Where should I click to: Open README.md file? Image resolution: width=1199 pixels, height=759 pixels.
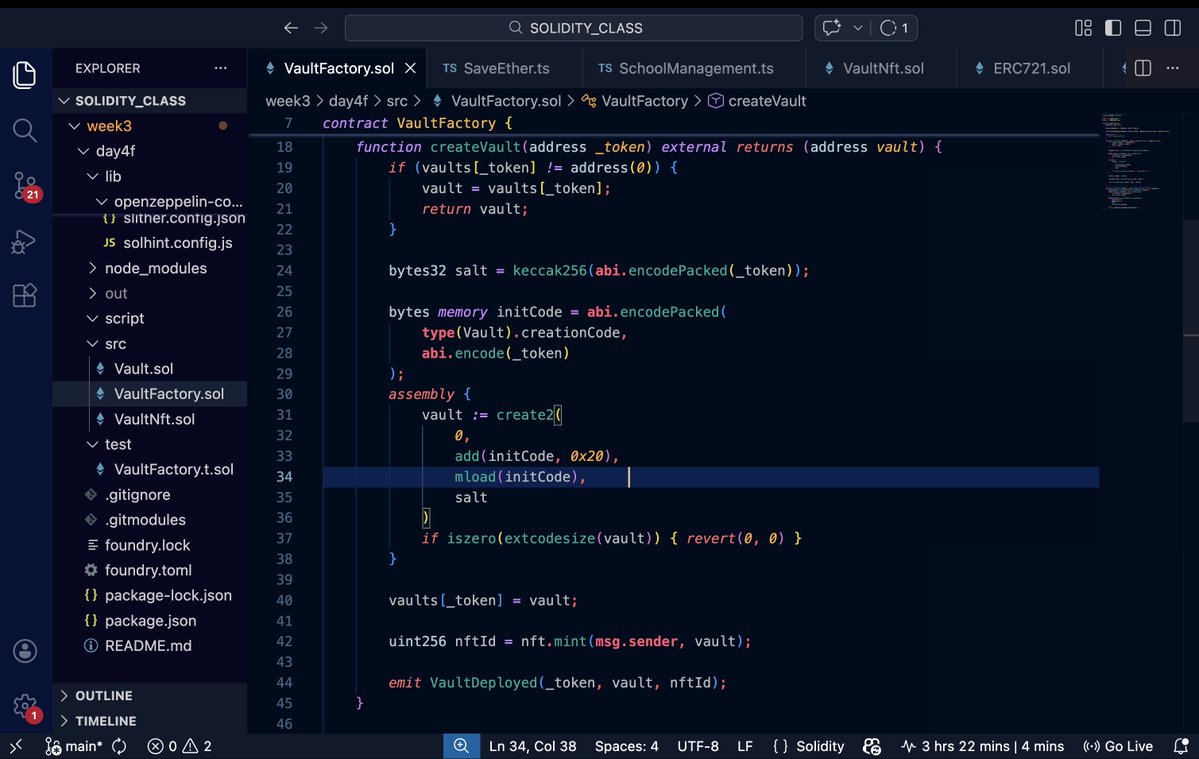(x=150, y=646)
